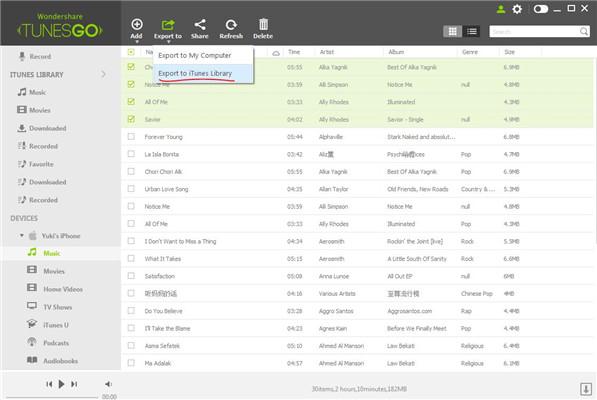Sort by the Genre column
Screen dimensions: 597x400
click(x=470, y=52)
